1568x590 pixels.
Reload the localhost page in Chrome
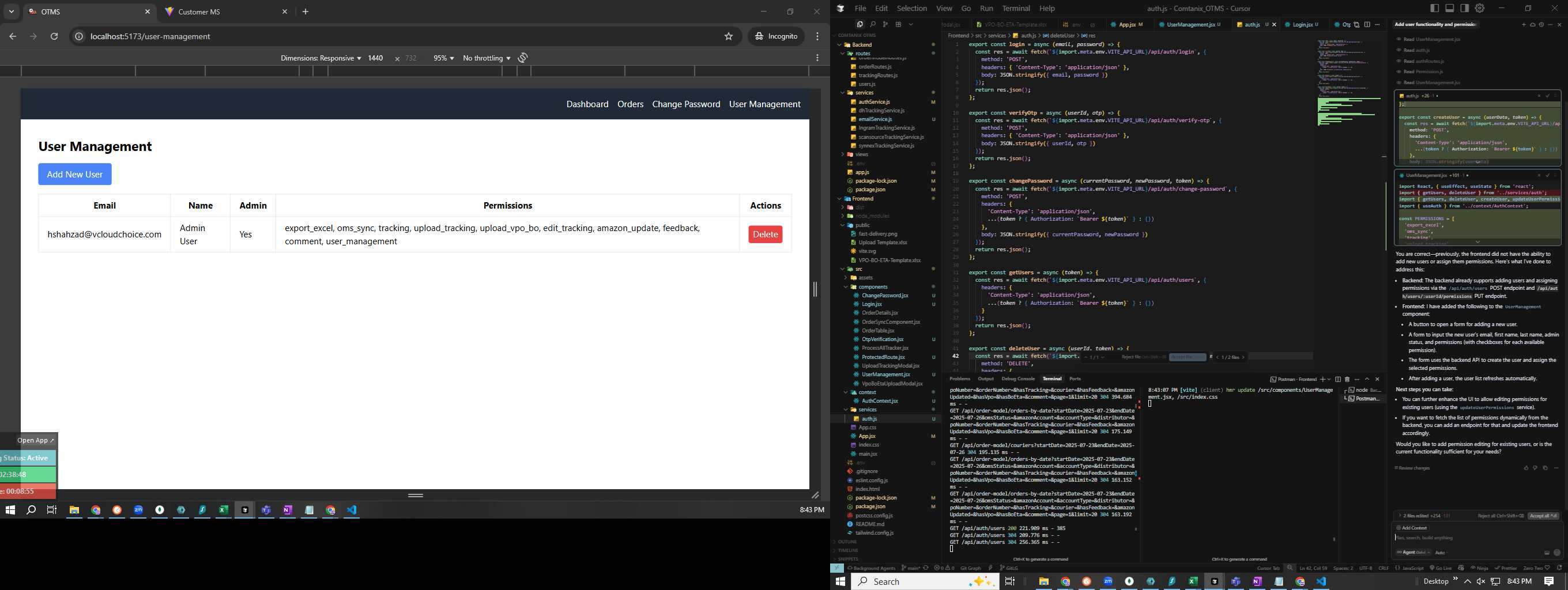(54, 36)
